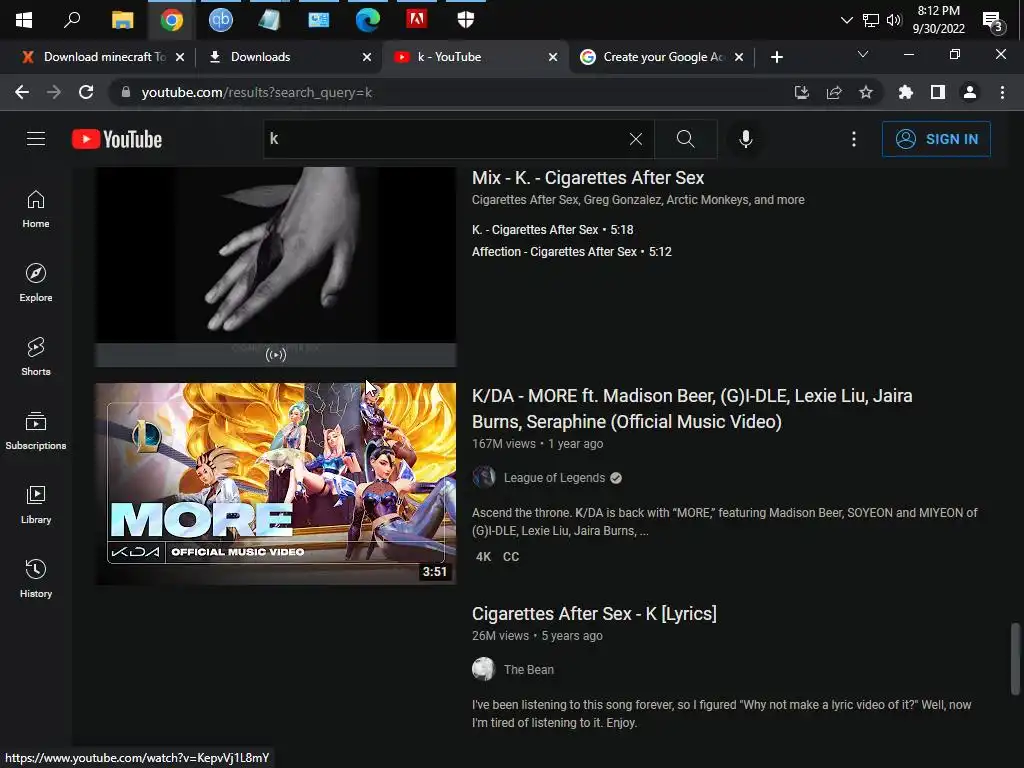This screenshot has width=1024, height=768.
Task: Click League of Legends channel avatar
Action: point(484,477)
